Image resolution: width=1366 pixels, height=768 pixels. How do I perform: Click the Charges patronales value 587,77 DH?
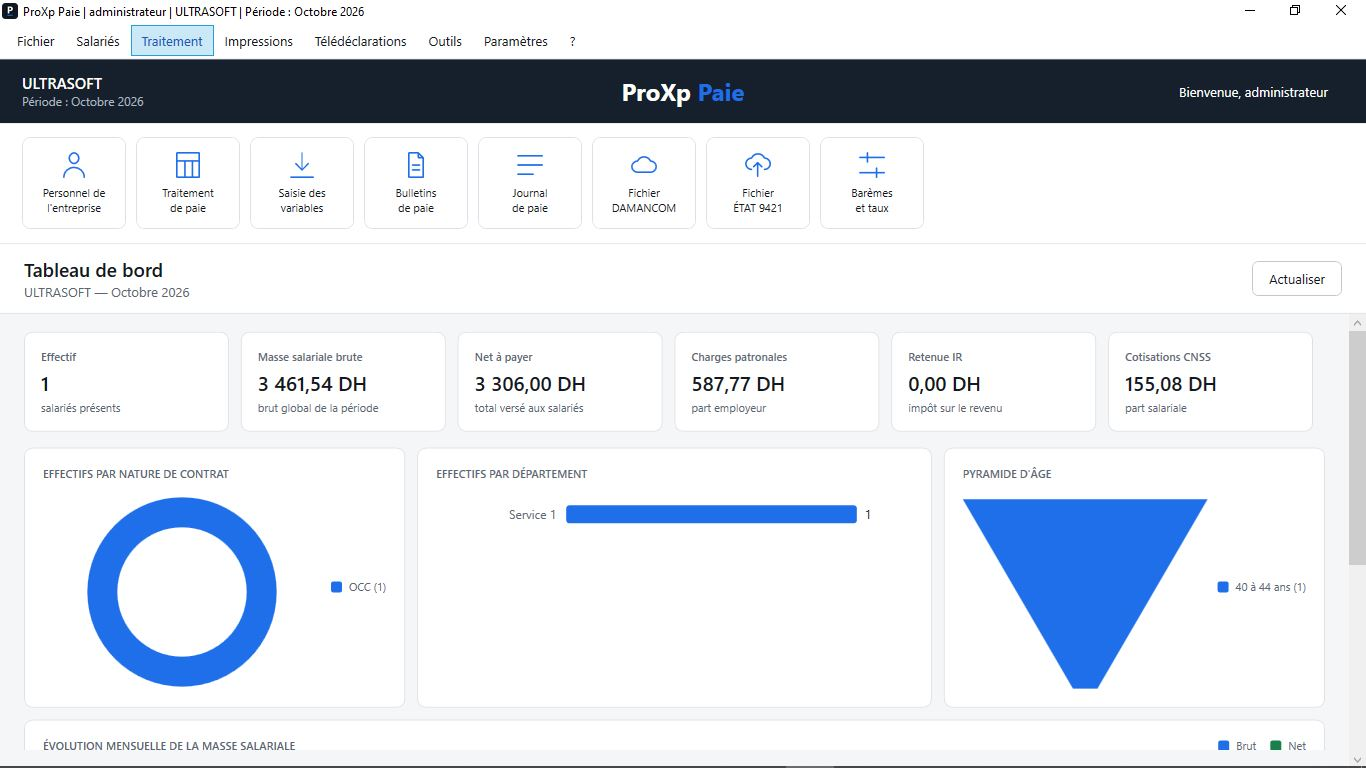738,384
